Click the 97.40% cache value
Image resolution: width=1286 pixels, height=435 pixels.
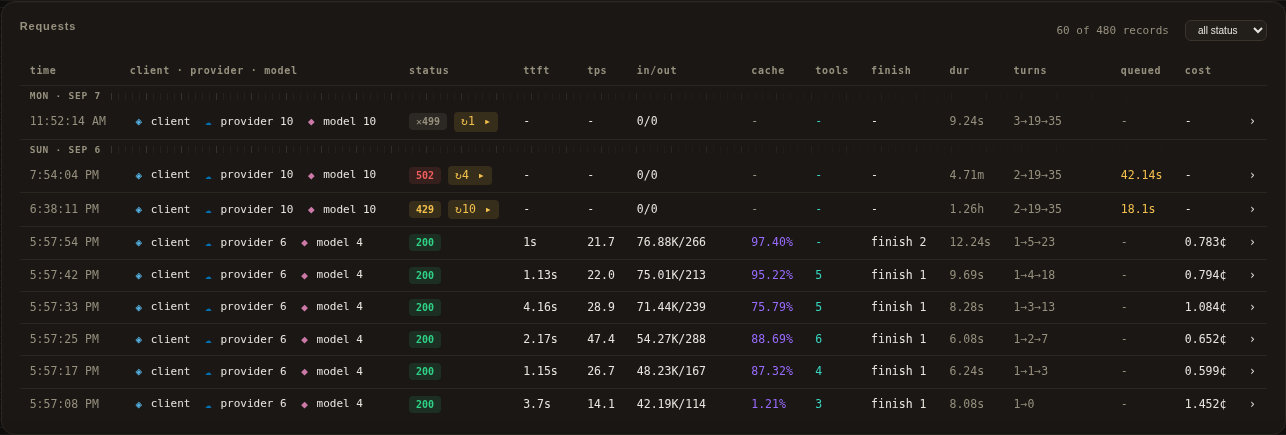pos(772,242)
